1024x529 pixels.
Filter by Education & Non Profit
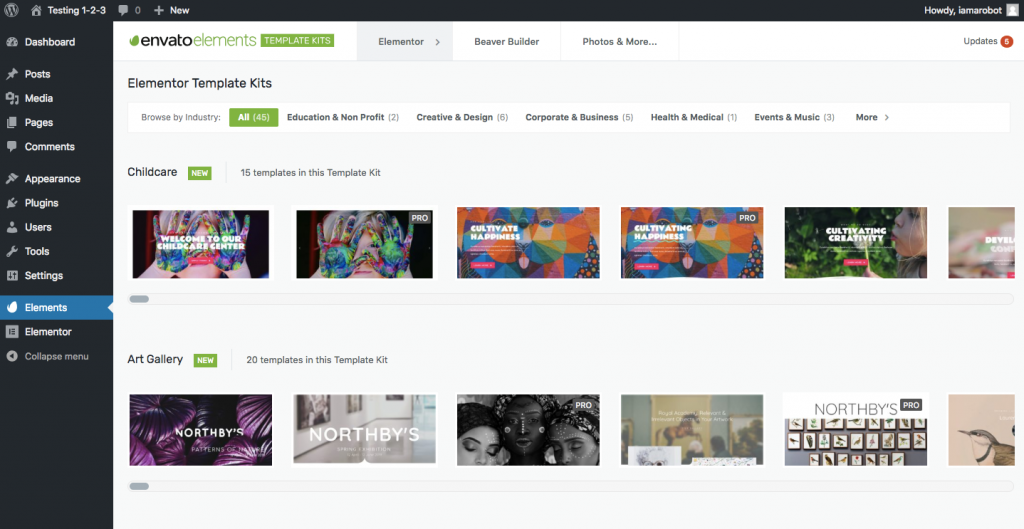point(343,118)
